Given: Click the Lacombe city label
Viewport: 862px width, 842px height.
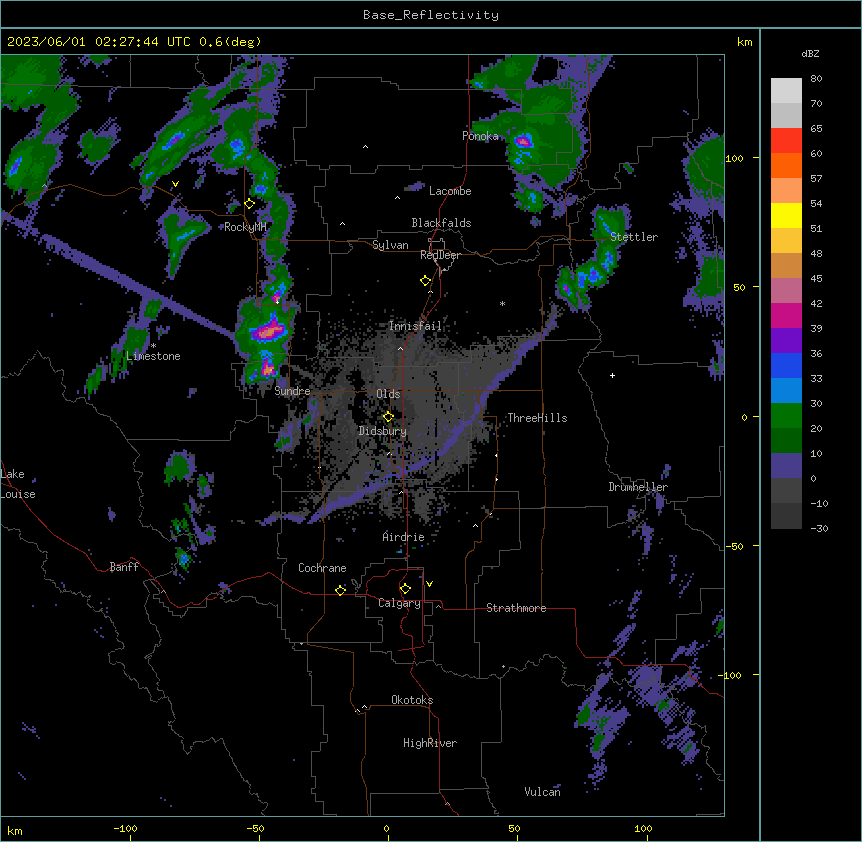Looking at the screenshot, I should (x=450, y=191).
